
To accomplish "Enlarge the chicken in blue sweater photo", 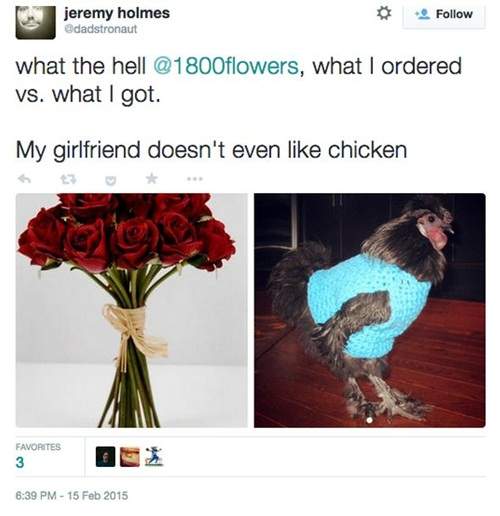I will pos(370,310).
